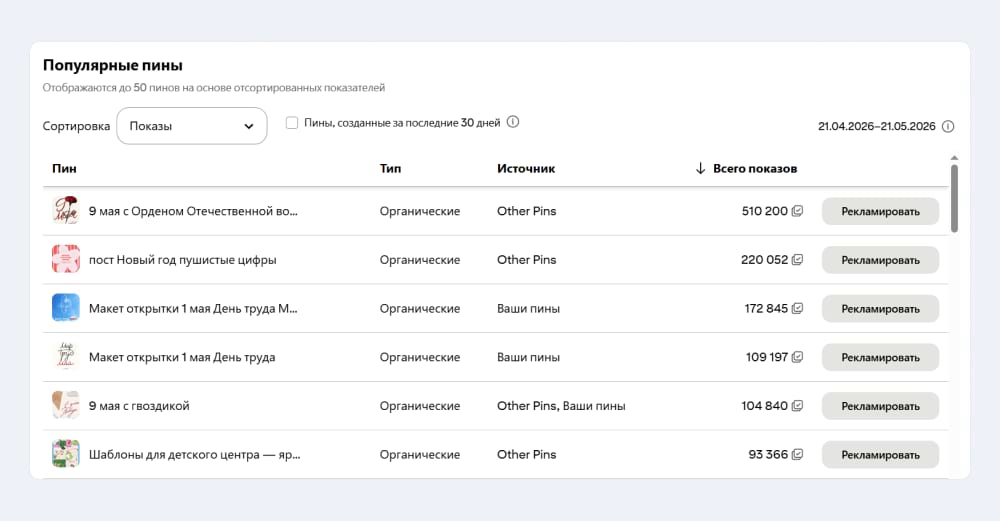
Task: Open the Показы sorting dropdown
Action: [191, 126]
